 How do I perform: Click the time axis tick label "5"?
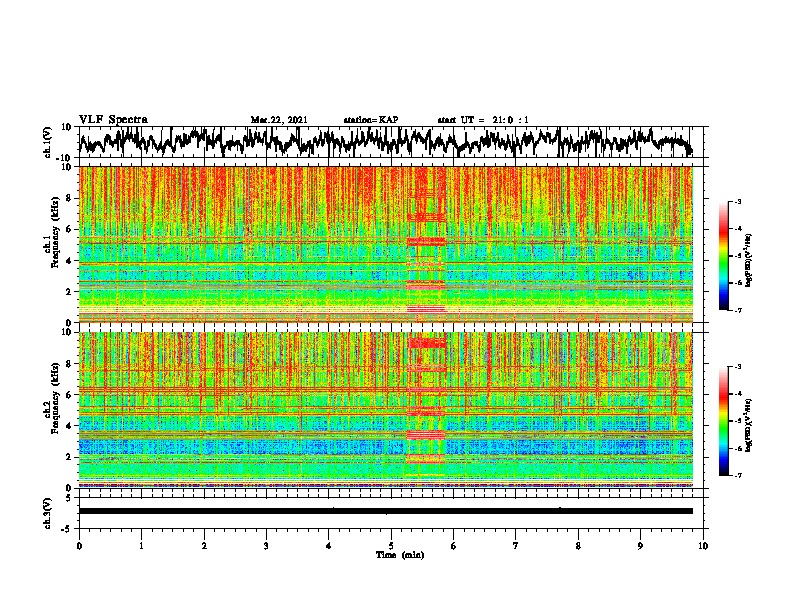pyautogui.click(x=391, y=546)
